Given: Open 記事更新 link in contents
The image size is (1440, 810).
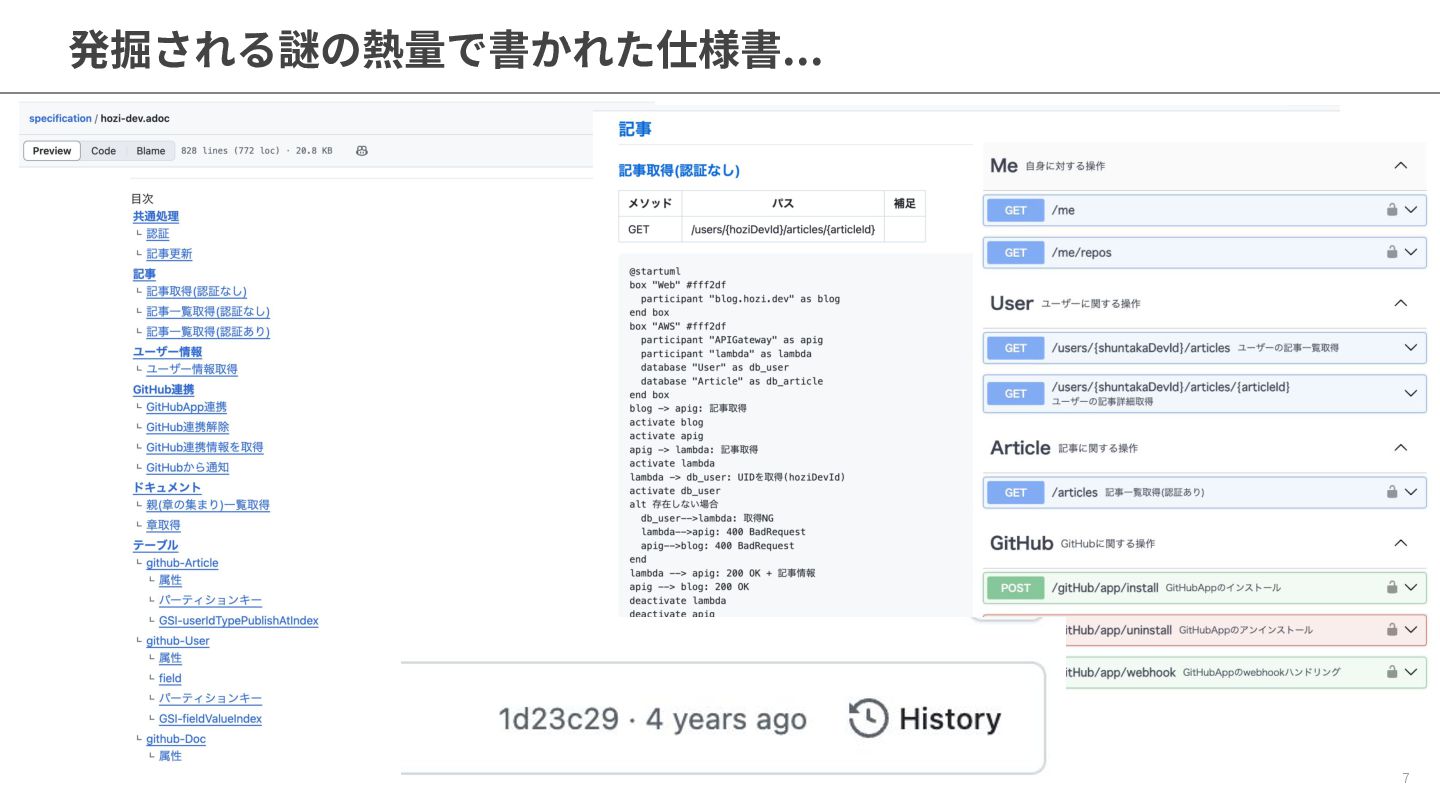Looking at the screenshot, I should tap(169, 254).
